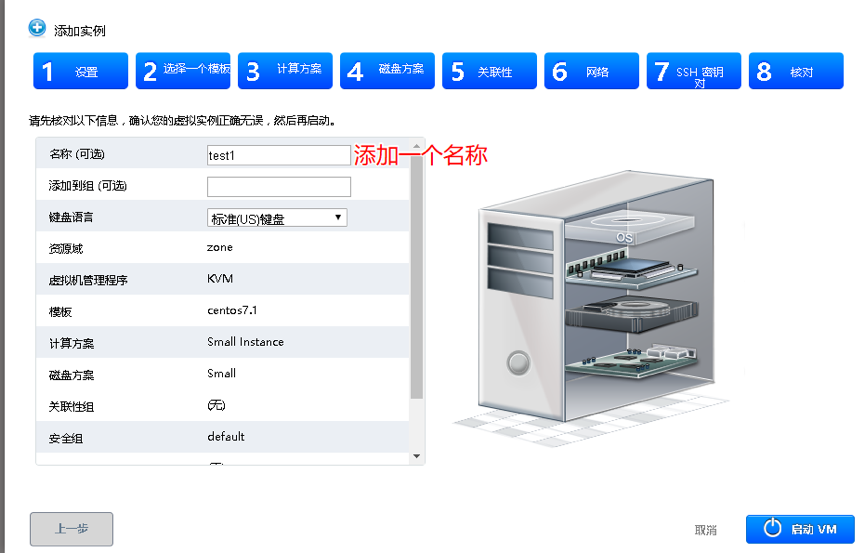The height and width of the screenshot is (553, 865).
Task: Click the review list scrollbar thumb
Action: [x=417, y=275]
